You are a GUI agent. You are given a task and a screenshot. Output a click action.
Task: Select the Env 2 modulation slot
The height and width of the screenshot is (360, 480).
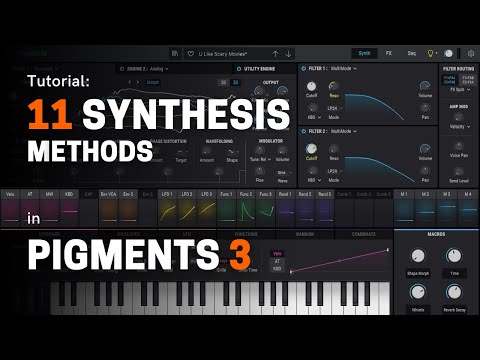click(128, 208)
